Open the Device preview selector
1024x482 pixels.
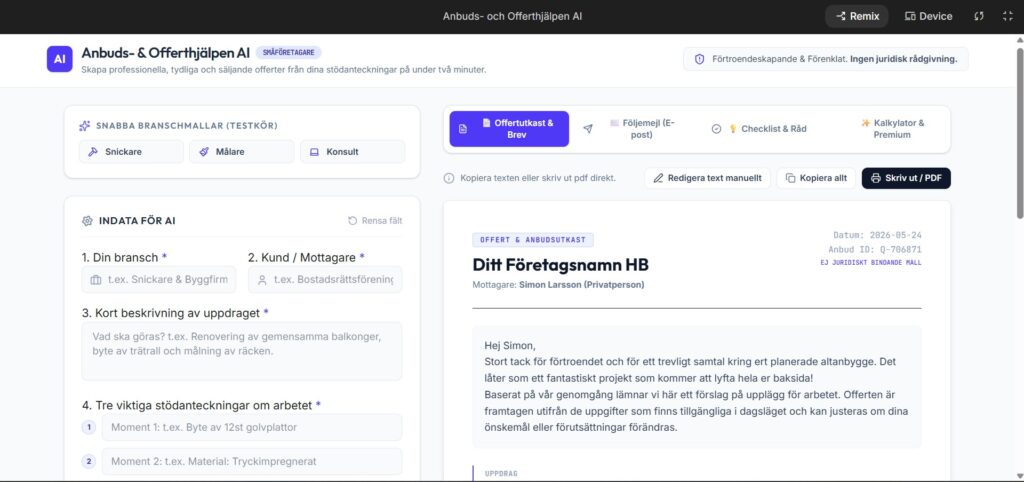coord(928,16)
